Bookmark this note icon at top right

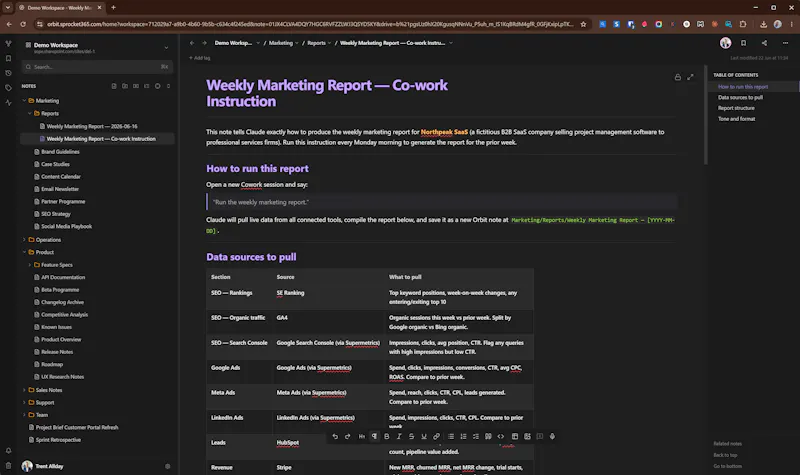[743, 43]
